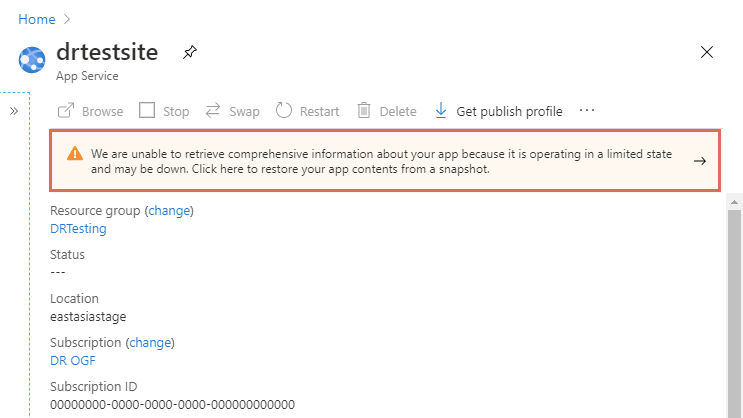Open the DRTesting resource group

[78, 228]
